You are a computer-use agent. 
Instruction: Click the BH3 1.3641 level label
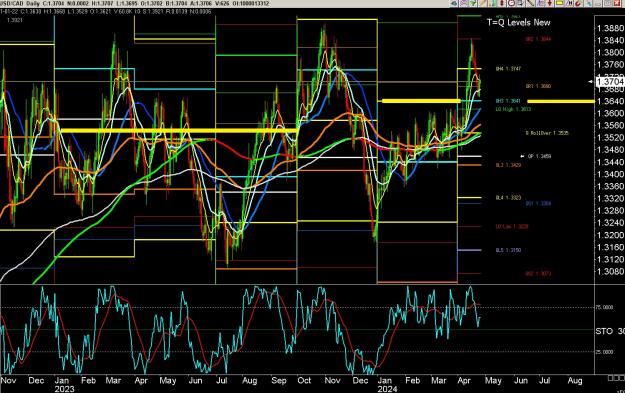click(x=508, y=101)
